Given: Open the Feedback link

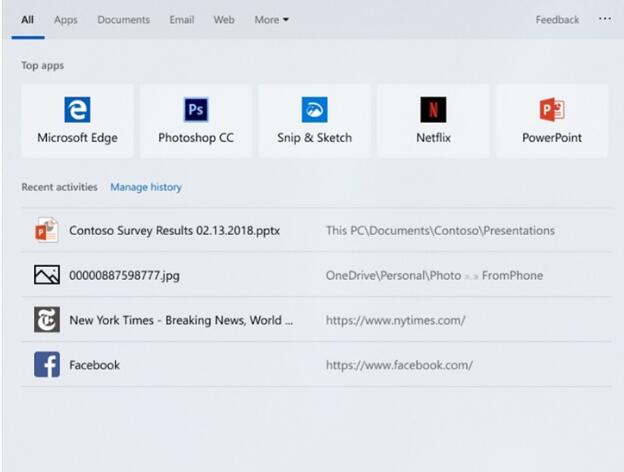Looking at the screenshot, I should [557, 20].
